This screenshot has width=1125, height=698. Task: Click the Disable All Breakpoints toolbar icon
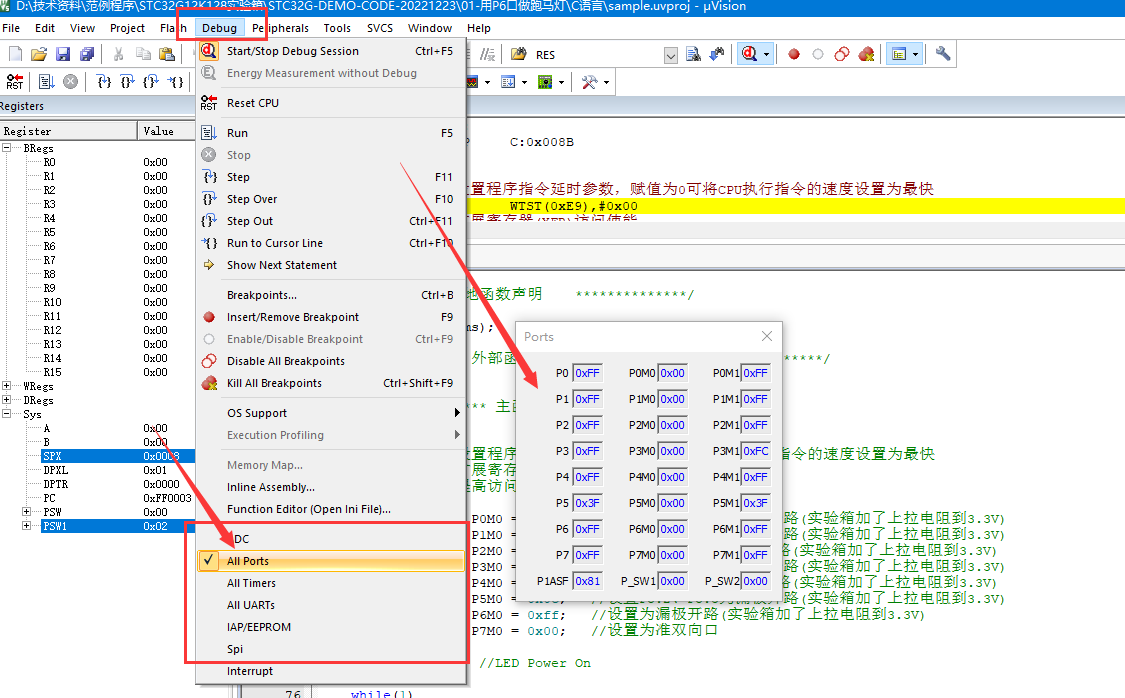coord(842,54)
